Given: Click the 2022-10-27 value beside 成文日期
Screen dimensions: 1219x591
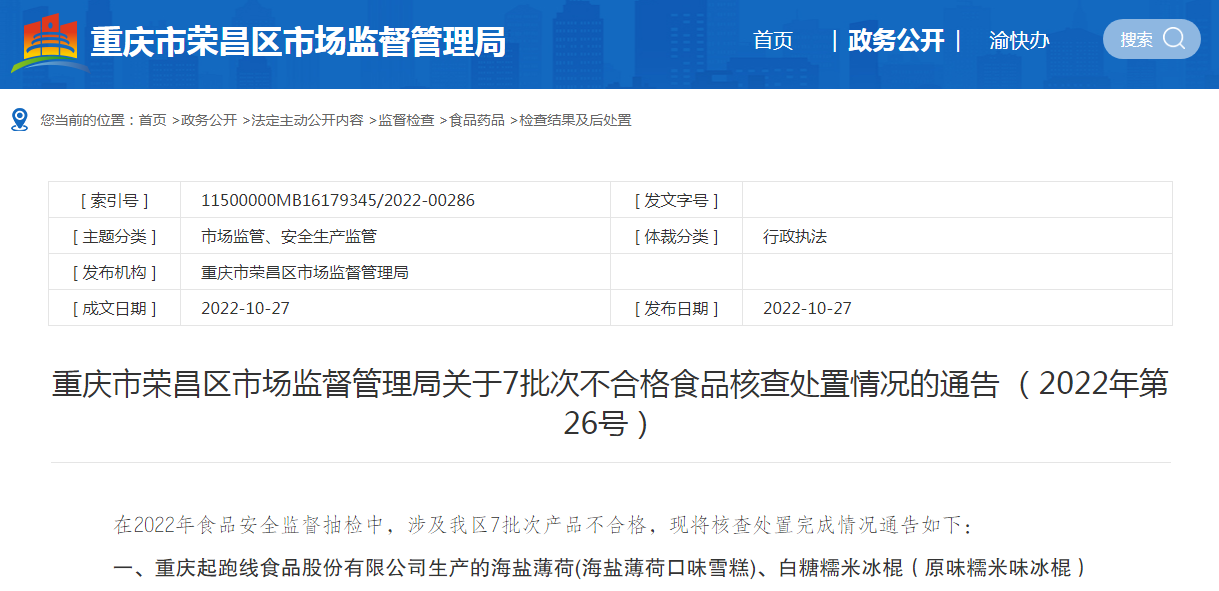Looking at the screenshot, I should tap(245, 308).
